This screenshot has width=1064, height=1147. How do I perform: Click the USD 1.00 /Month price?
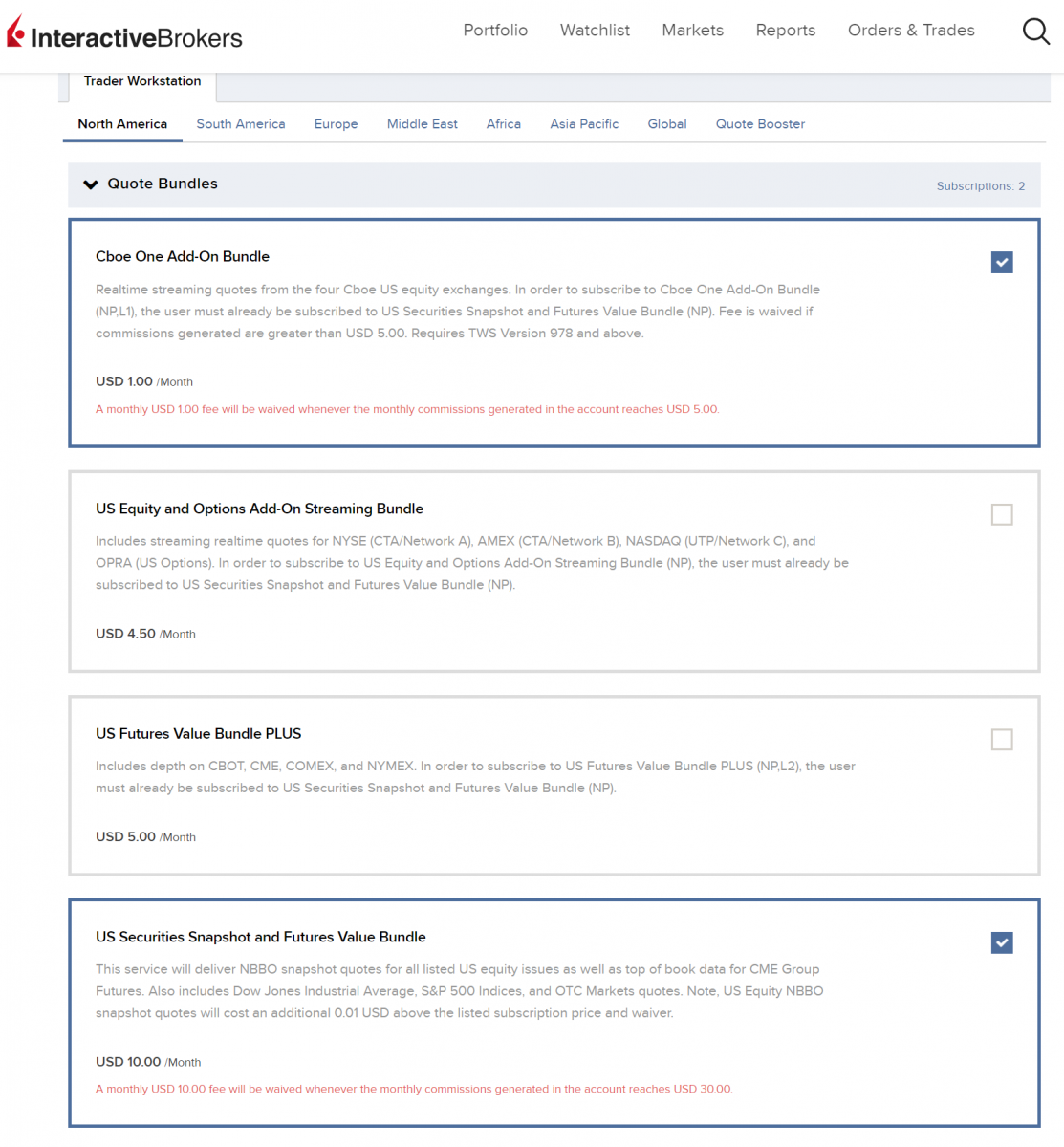[x=144, y=381]
